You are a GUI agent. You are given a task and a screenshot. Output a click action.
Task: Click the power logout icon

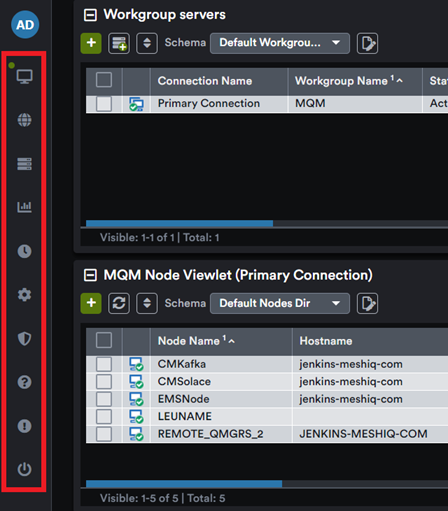24,469
